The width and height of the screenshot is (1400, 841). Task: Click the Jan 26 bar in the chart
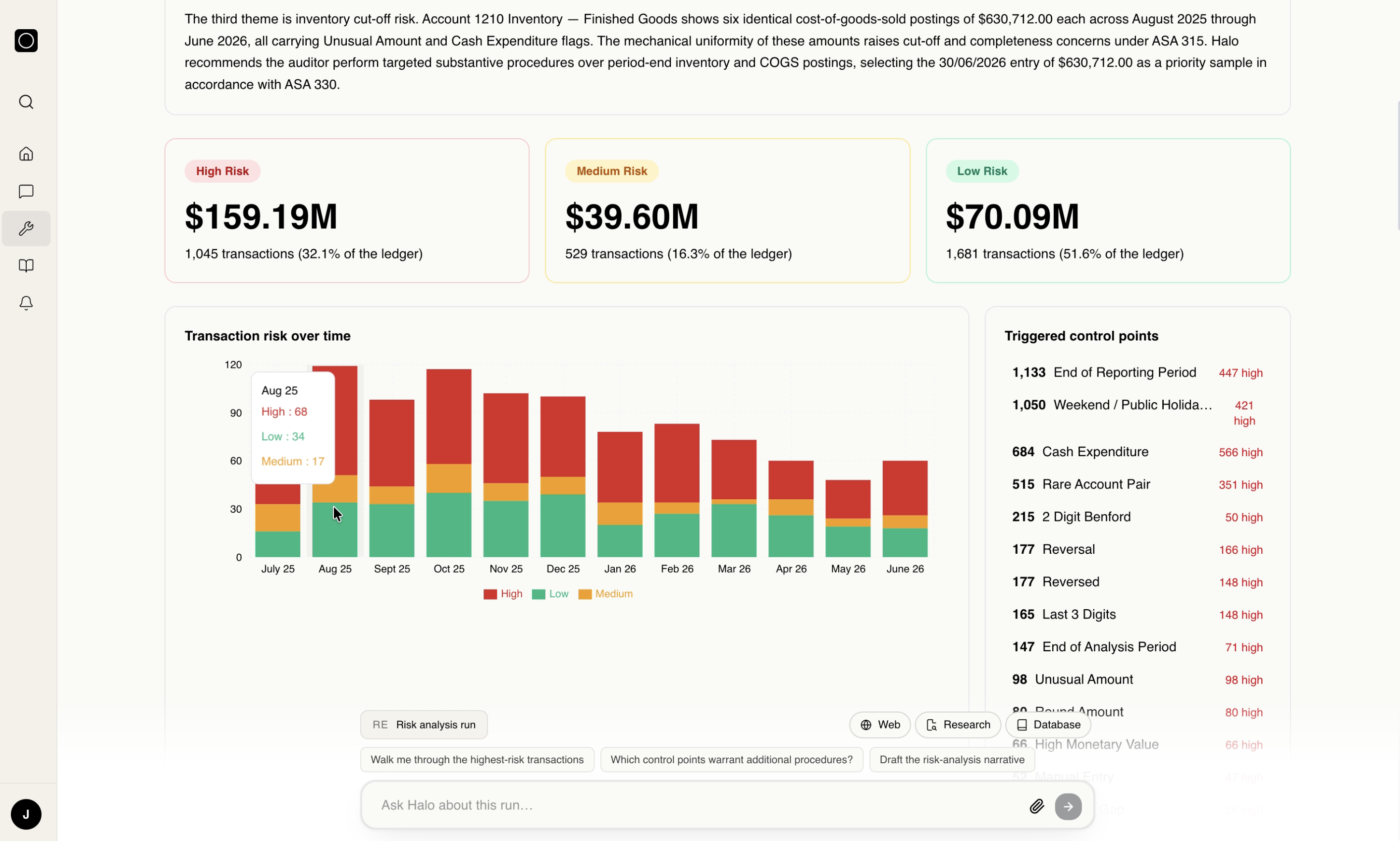pos(620,495)
